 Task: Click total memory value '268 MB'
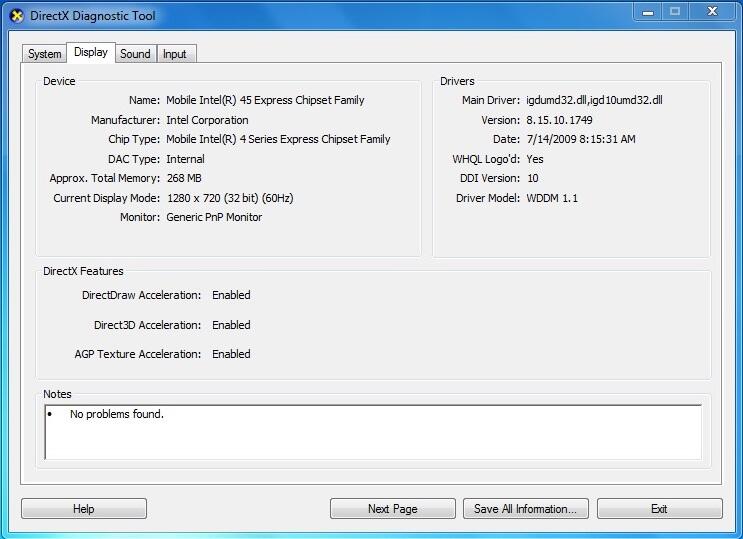pyautogui.click(x=184, y=178)
